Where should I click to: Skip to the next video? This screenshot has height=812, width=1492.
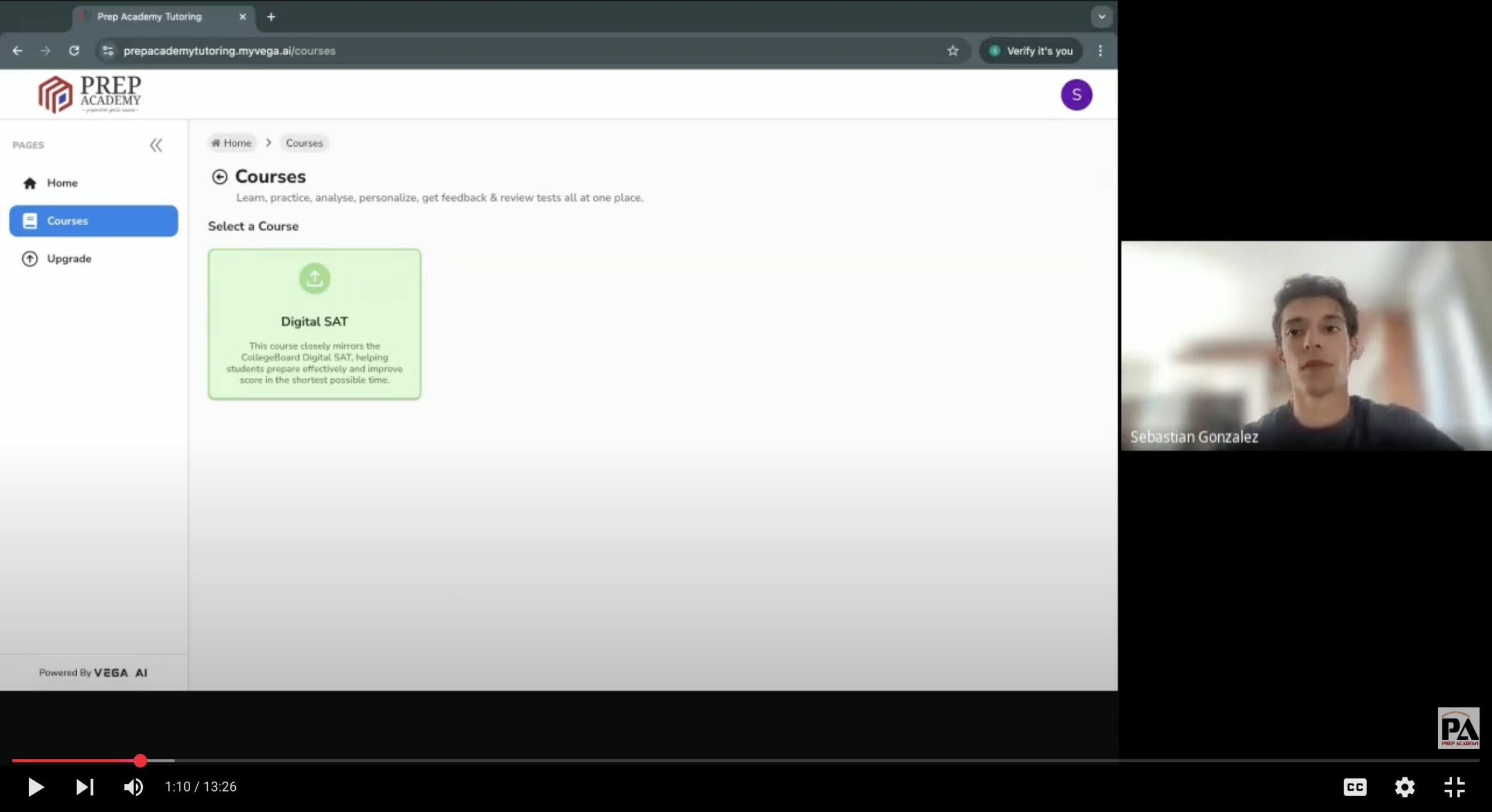click(85, 787)
